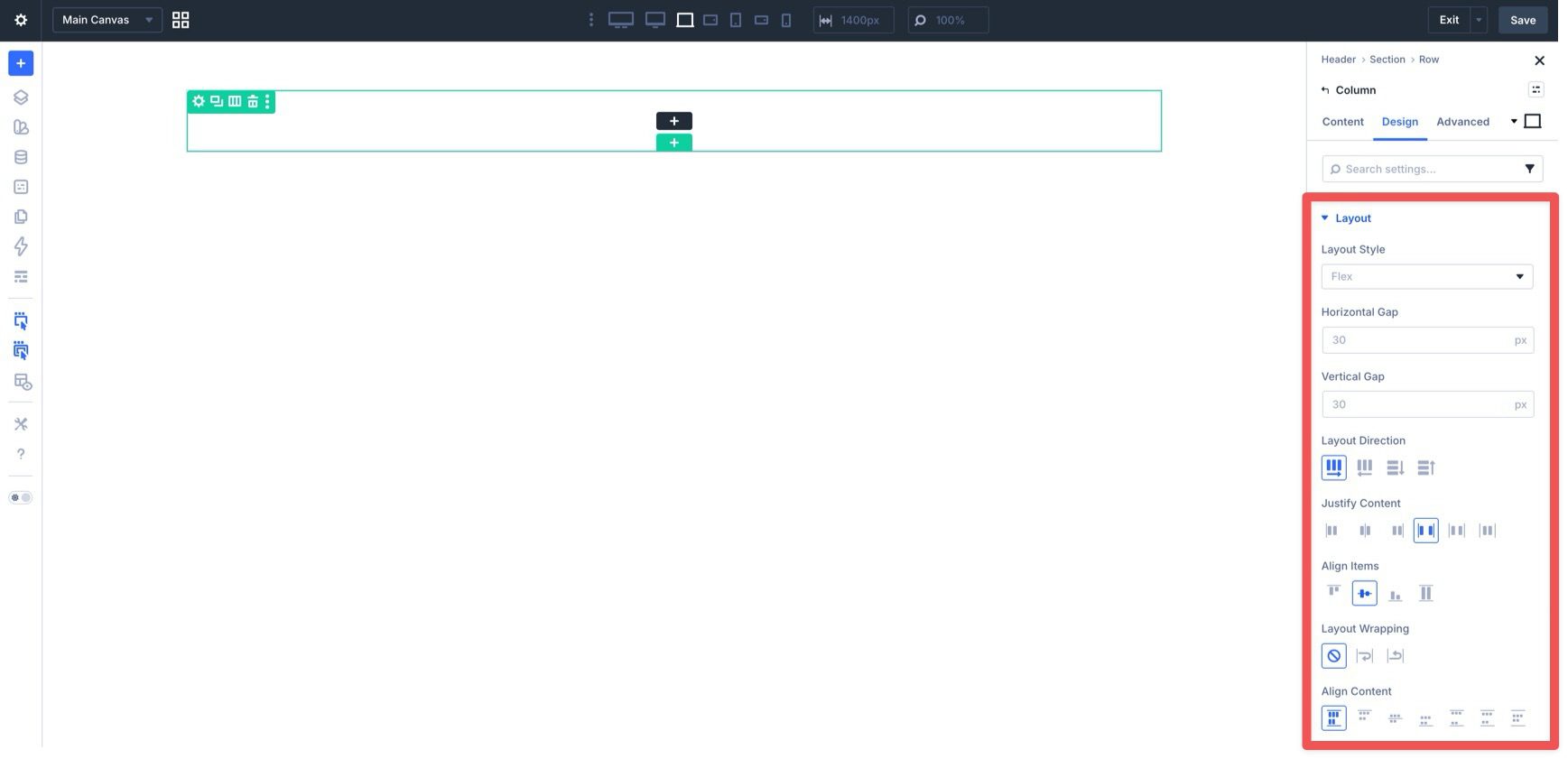Select column-reverse layout direction
The height and width of the screenshot is (759, 1568).
click(1426, 467)
